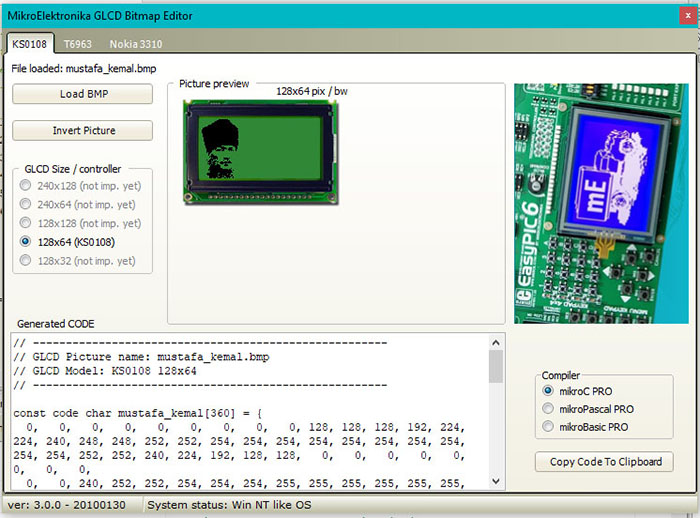Screen dimensions: 700x518
Task: Click the EasyPIC6 board image
Action: point(600,203)
